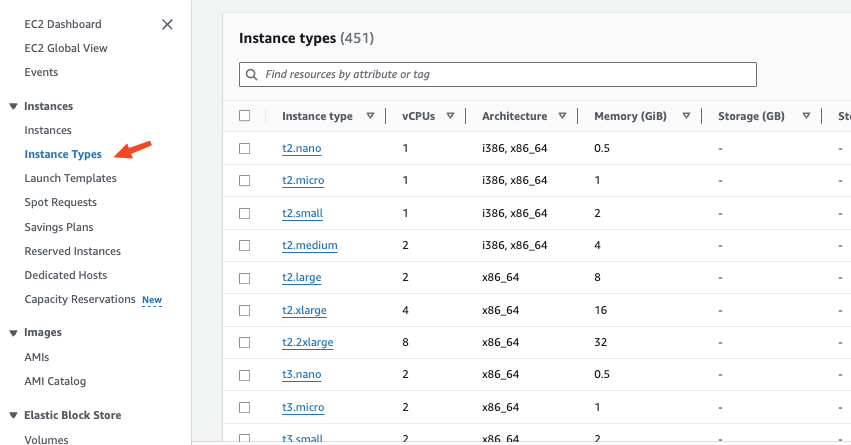Open the t2.small instance type link

click(x=302, y=213)
